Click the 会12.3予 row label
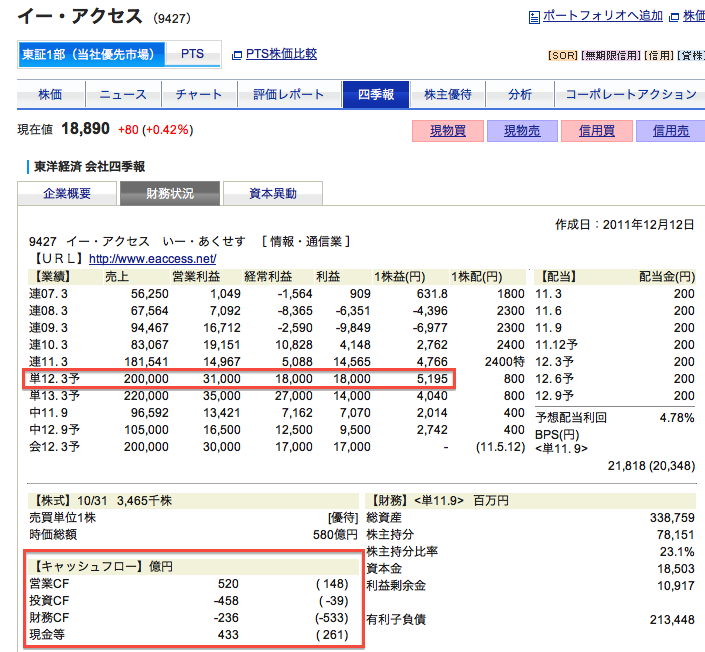Image resolution: width=705 pixels, height=652 pixels. [54, 447]
